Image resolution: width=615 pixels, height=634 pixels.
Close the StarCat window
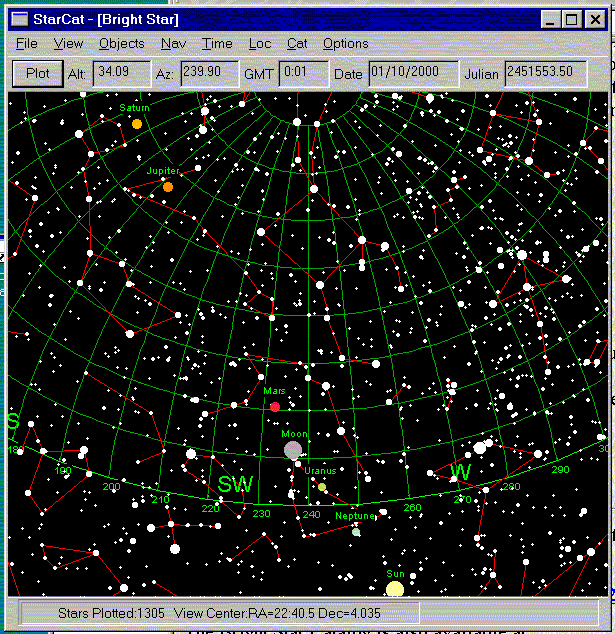click(595, 19)
